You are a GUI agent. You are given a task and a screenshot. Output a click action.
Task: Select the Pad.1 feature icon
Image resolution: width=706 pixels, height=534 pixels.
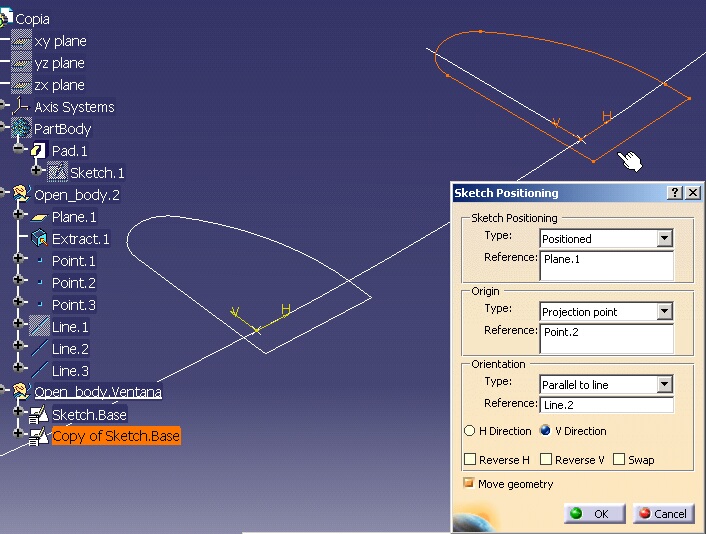coord(39,151)
